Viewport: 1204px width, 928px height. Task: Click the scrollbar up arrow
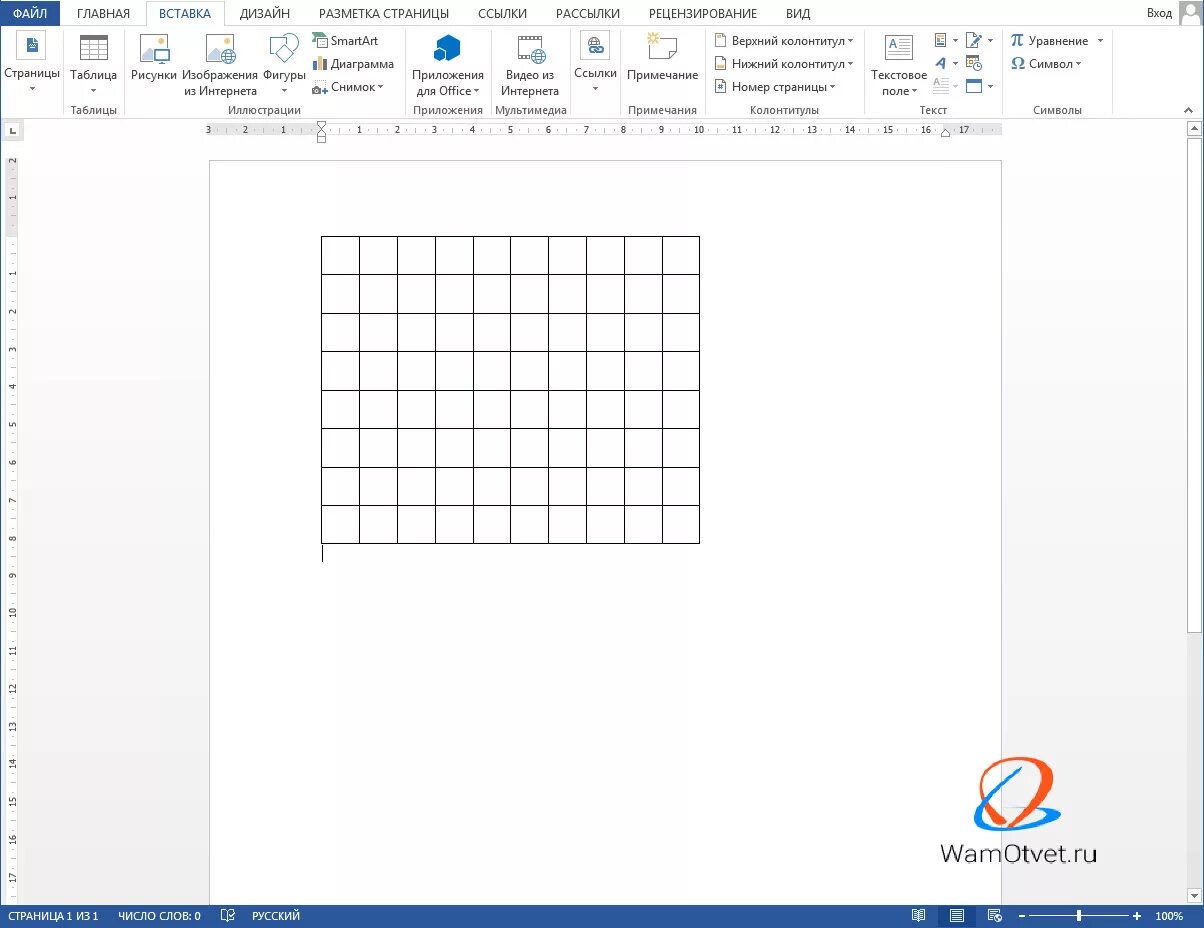click(x=1194, y=128)
